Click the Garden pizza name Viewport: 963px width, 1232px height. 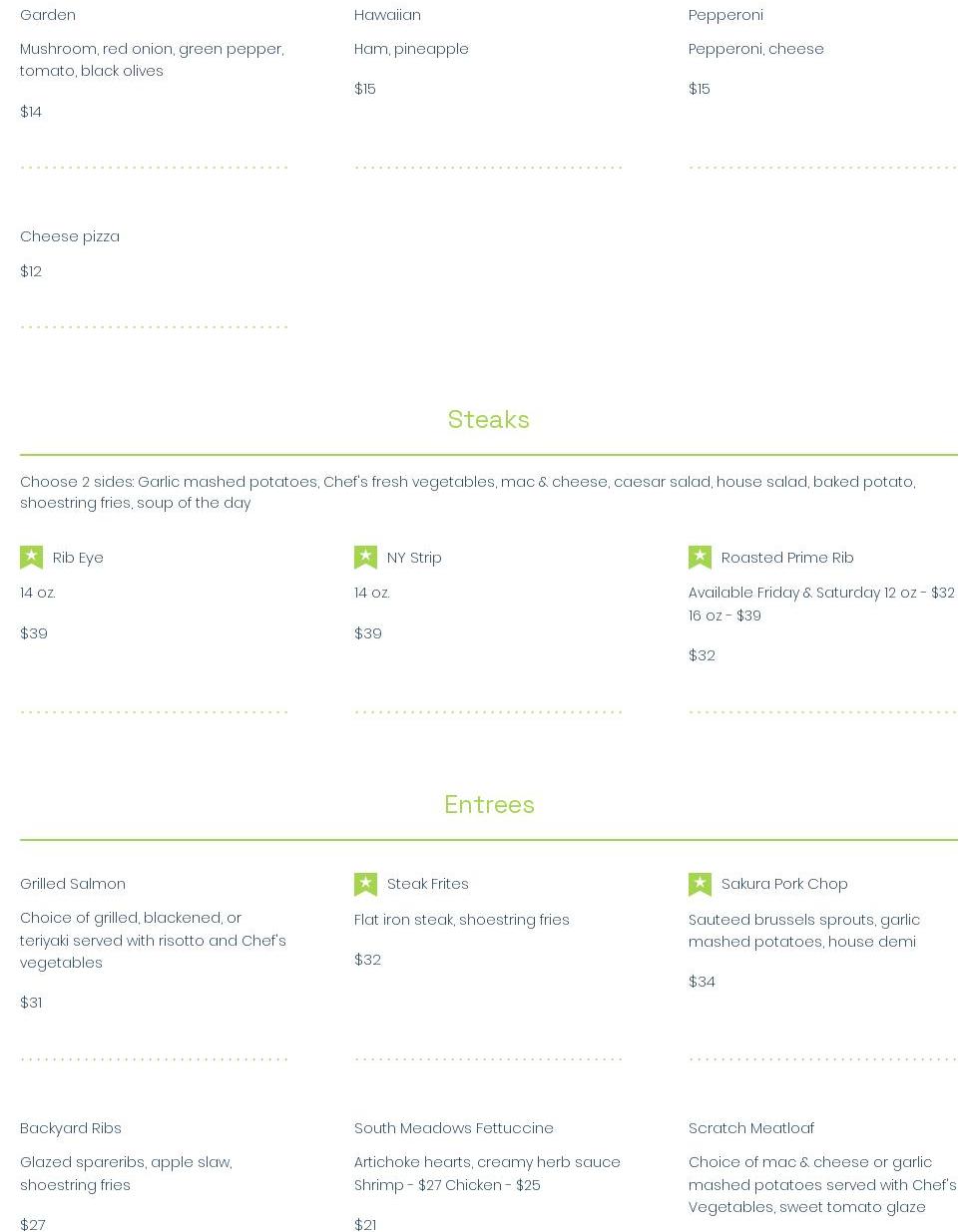[x=48, y=15]
